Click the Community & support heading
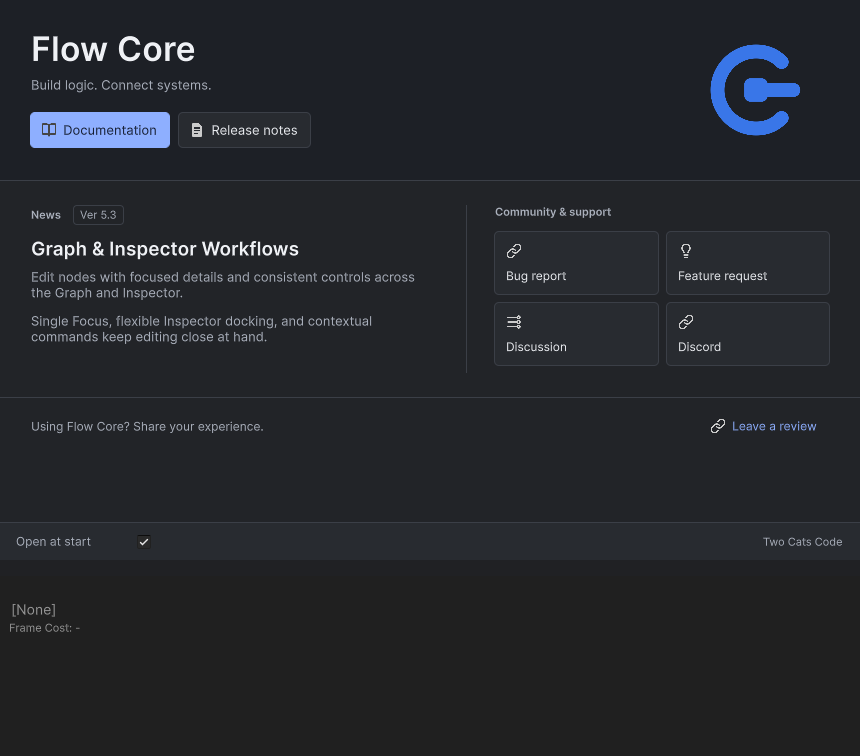Image resolution: width=860 pixels, height=756 pixels. 553,212
